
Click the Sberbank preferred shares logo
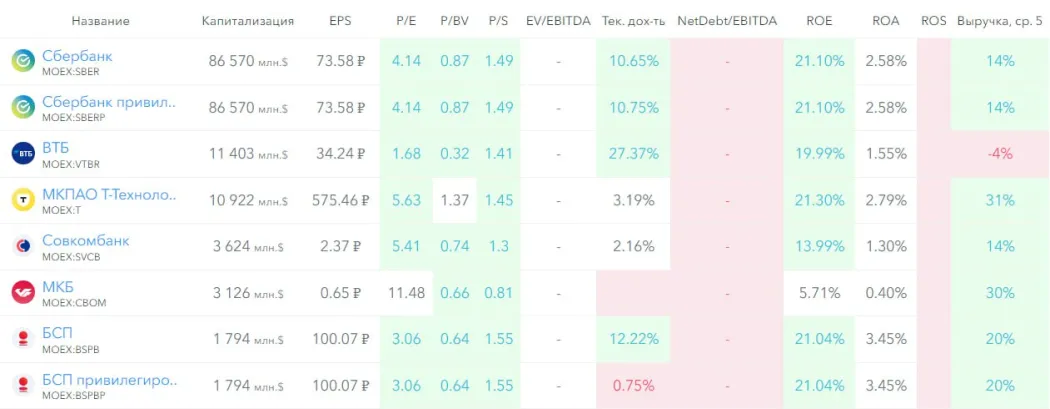[x=22, y=107]
